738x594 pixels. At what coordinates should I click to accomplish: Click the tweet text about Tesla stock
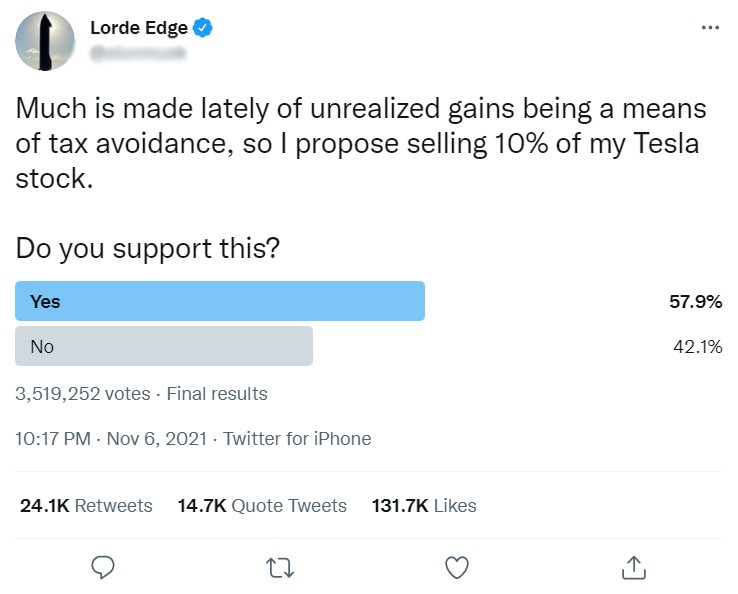360,142
